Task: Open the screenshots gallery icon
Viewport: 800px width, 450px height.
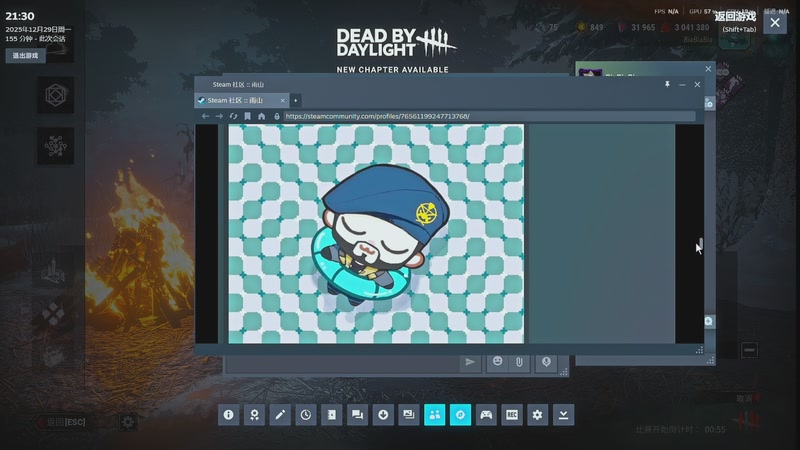Action: coord(409,415)
